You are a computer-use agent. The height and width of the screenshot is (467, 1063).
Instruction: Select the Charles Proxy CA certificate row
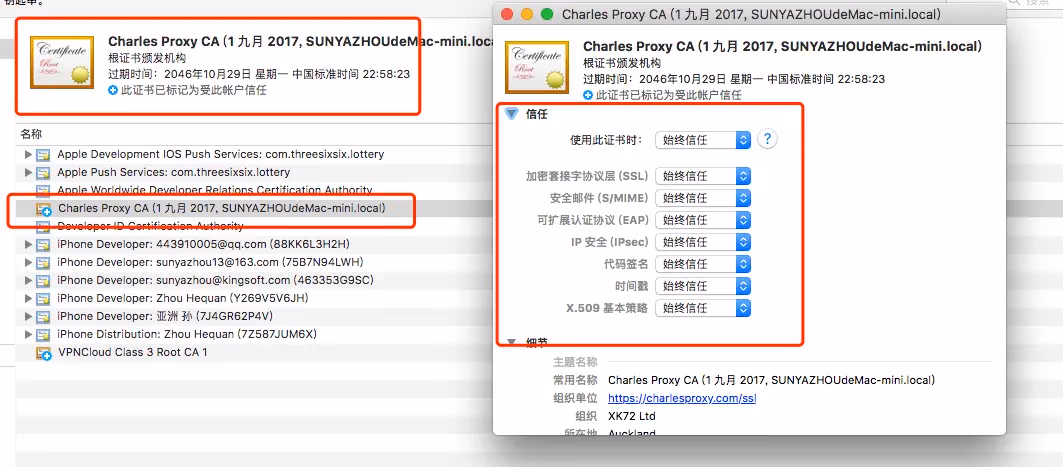point(220,208)
